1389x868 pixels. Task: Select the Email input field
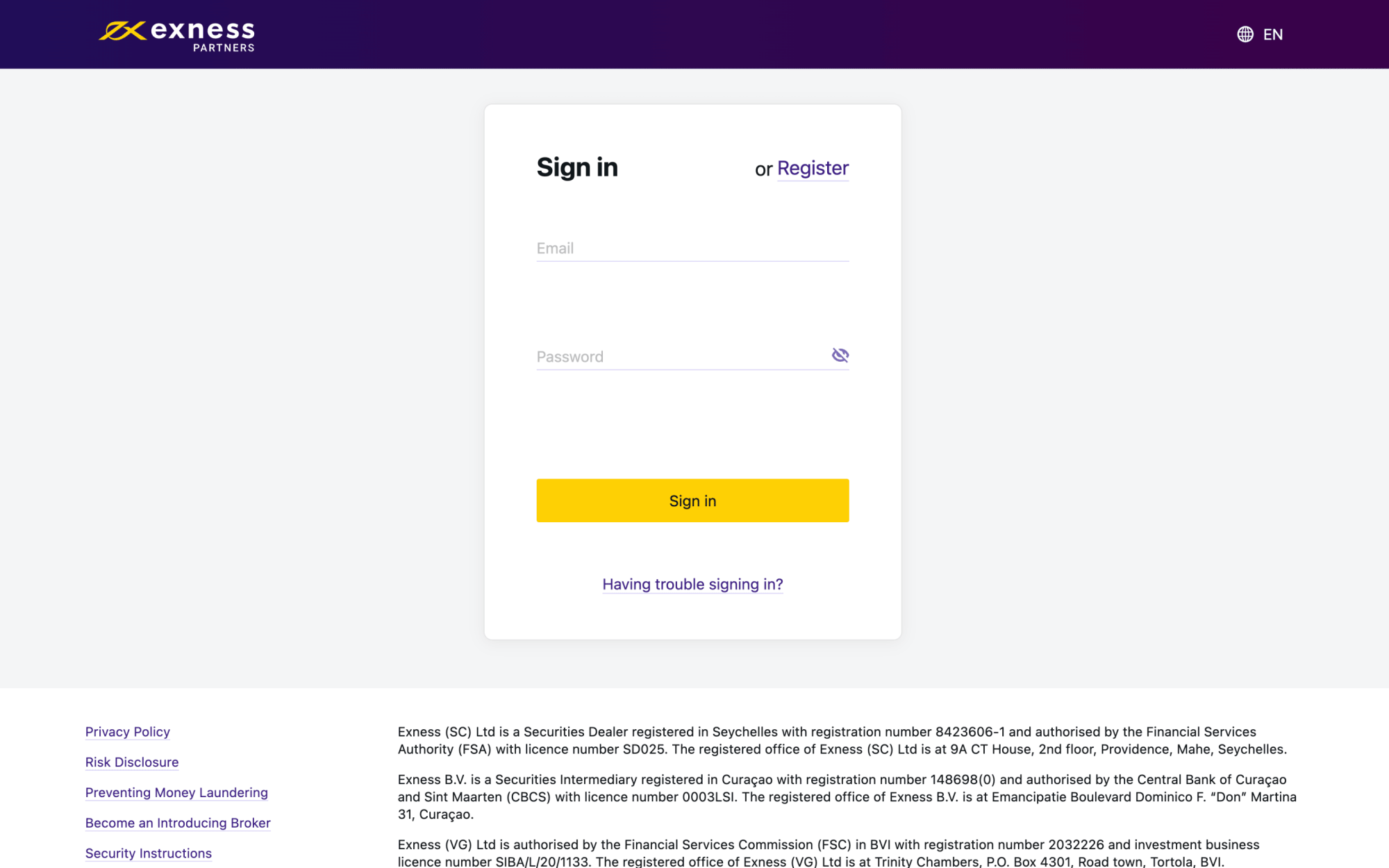pyautogui.click(x=692, y=247)
